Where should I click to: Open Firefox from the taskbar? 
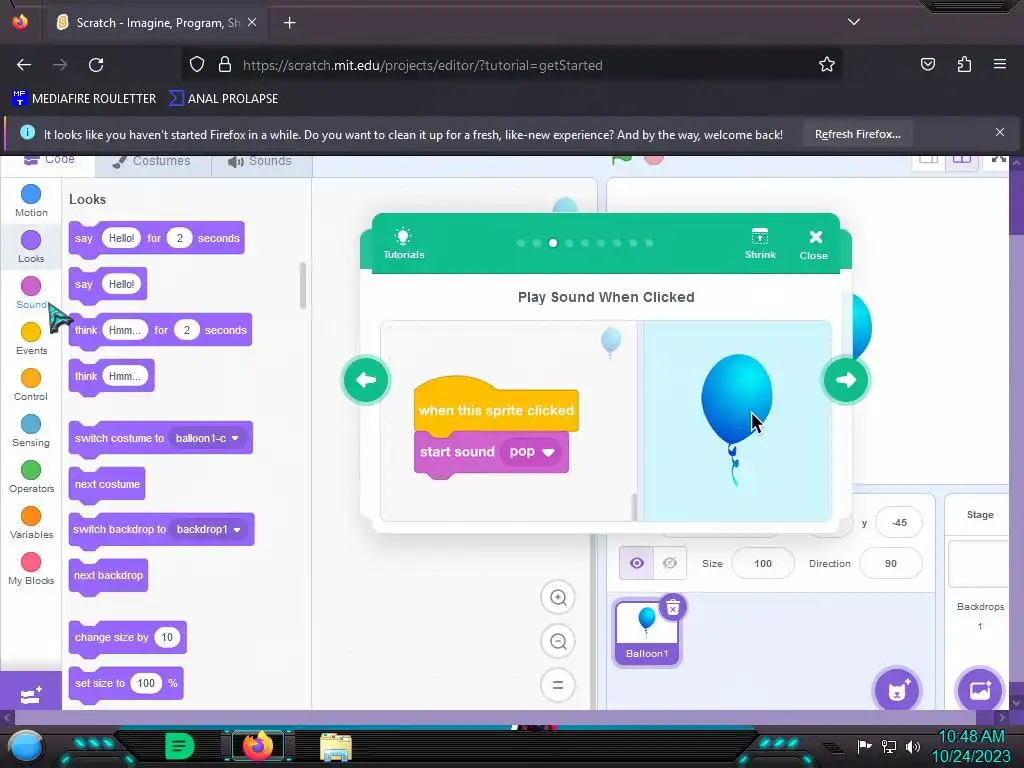coord(258,746)
